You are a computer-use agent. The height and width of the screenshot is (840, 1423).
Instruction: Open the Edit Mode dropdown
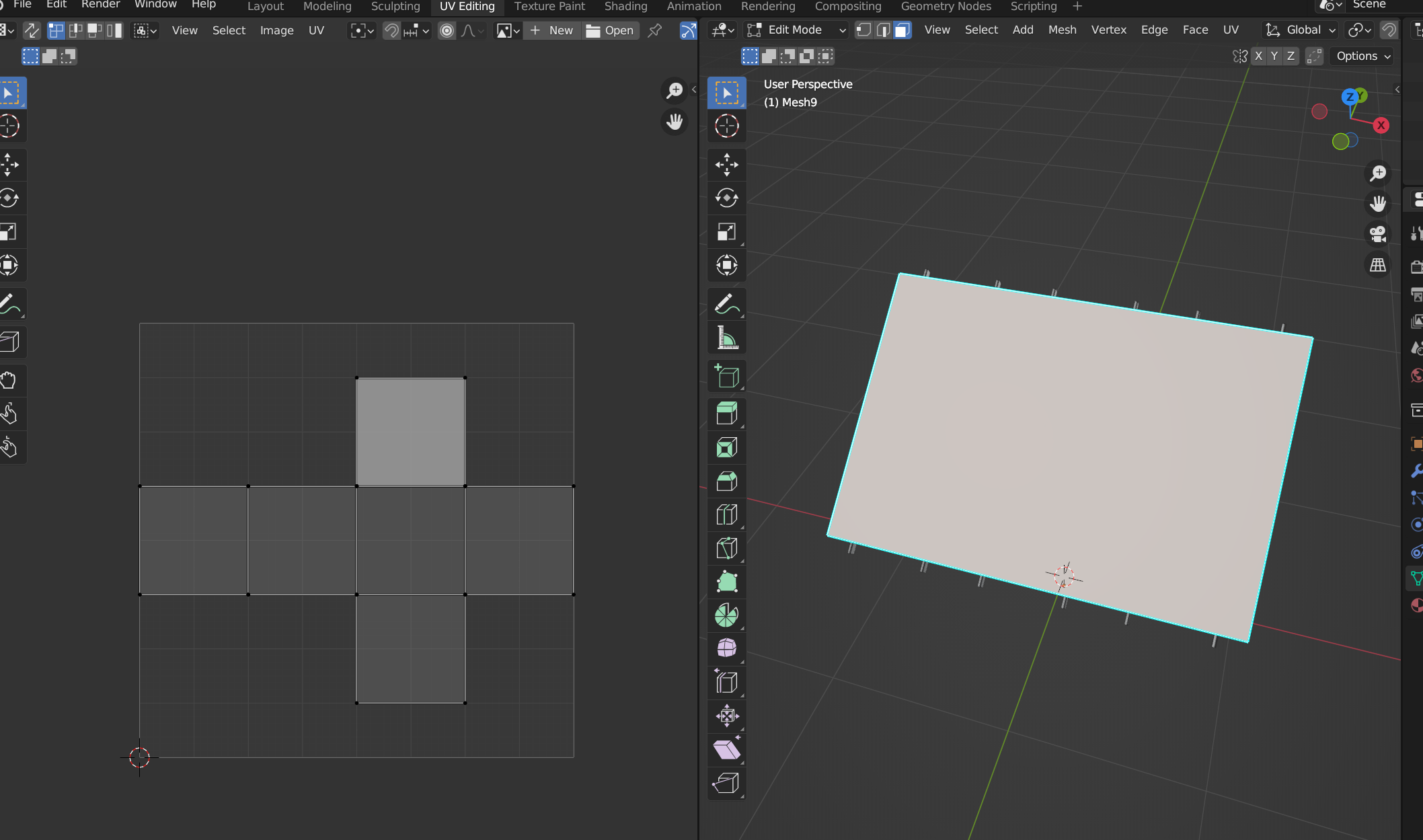click(796, 30)
